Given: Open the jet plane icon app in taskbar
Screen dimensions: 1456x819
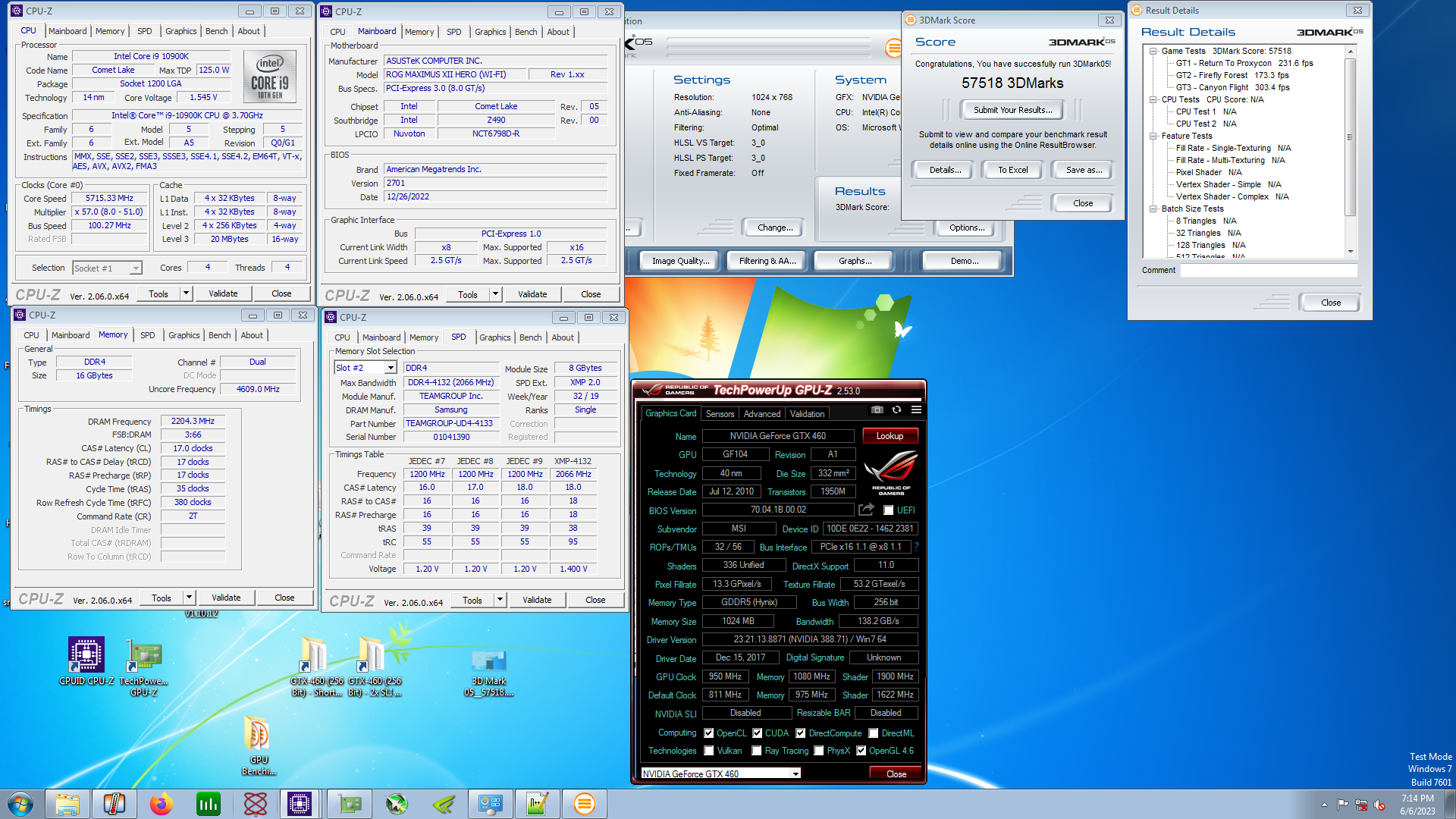Looking at the screenshot, I should click(397, 804).
